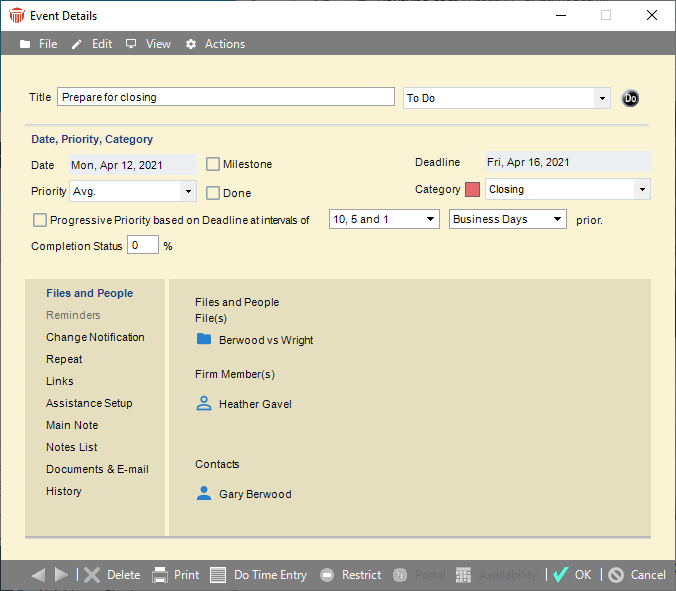This screenshot has height=591, width=676.
Task: Click the round Do icon beside event type
Action: tap(630, 98)
